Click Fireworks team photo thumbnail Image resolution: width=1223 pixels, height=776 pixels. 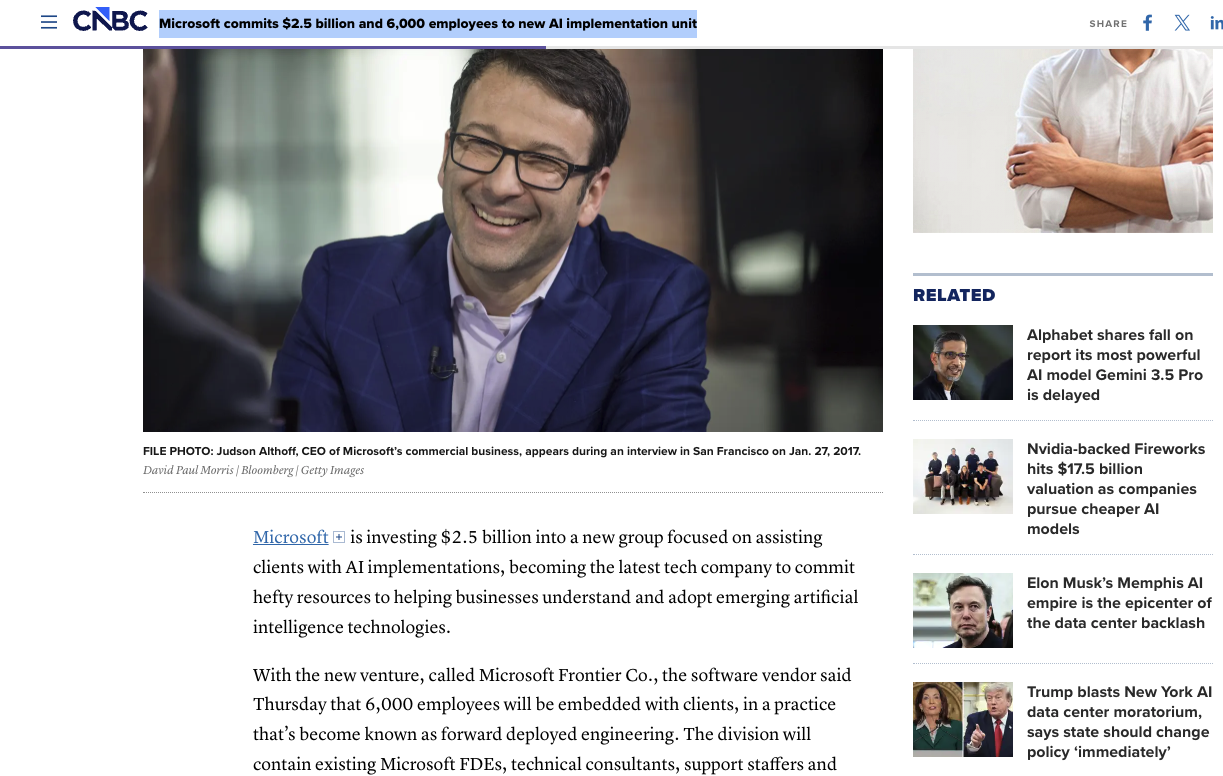coord(963,476)
